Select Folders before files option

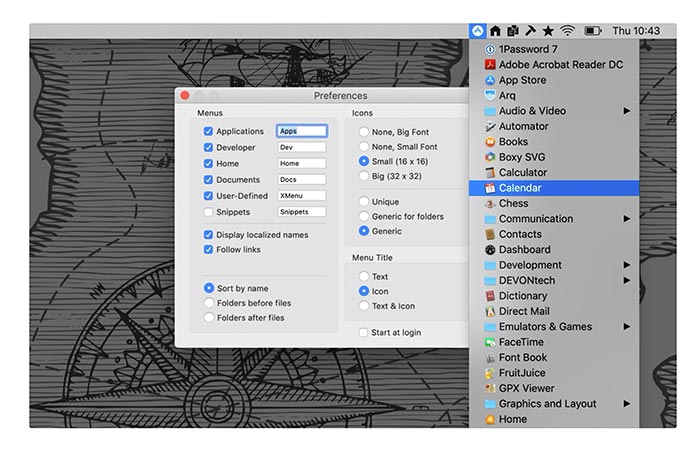[208, 303]
